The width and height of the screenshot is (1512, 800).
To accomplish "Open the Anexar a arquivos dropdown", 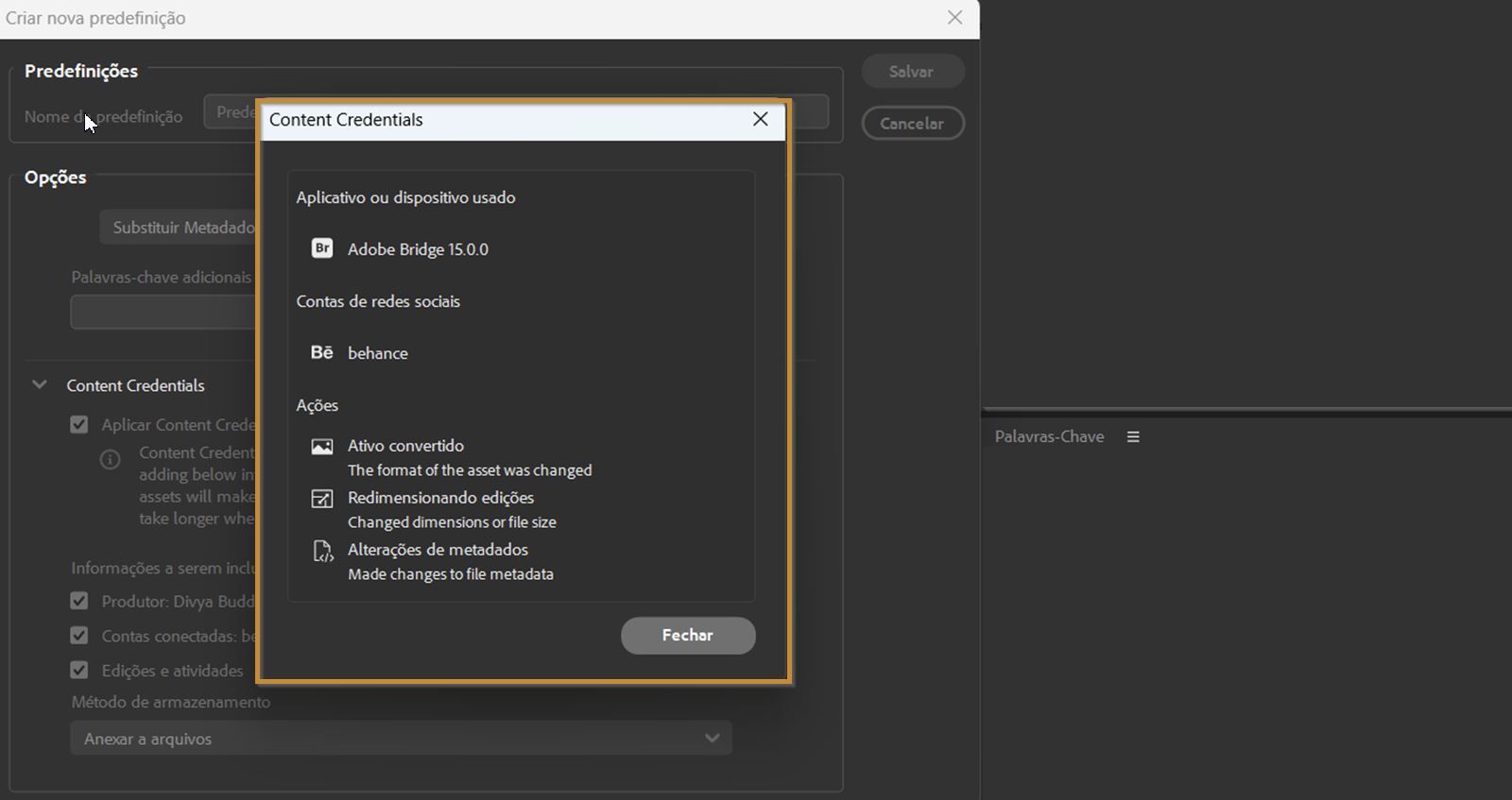I will (x=401, y=739).
